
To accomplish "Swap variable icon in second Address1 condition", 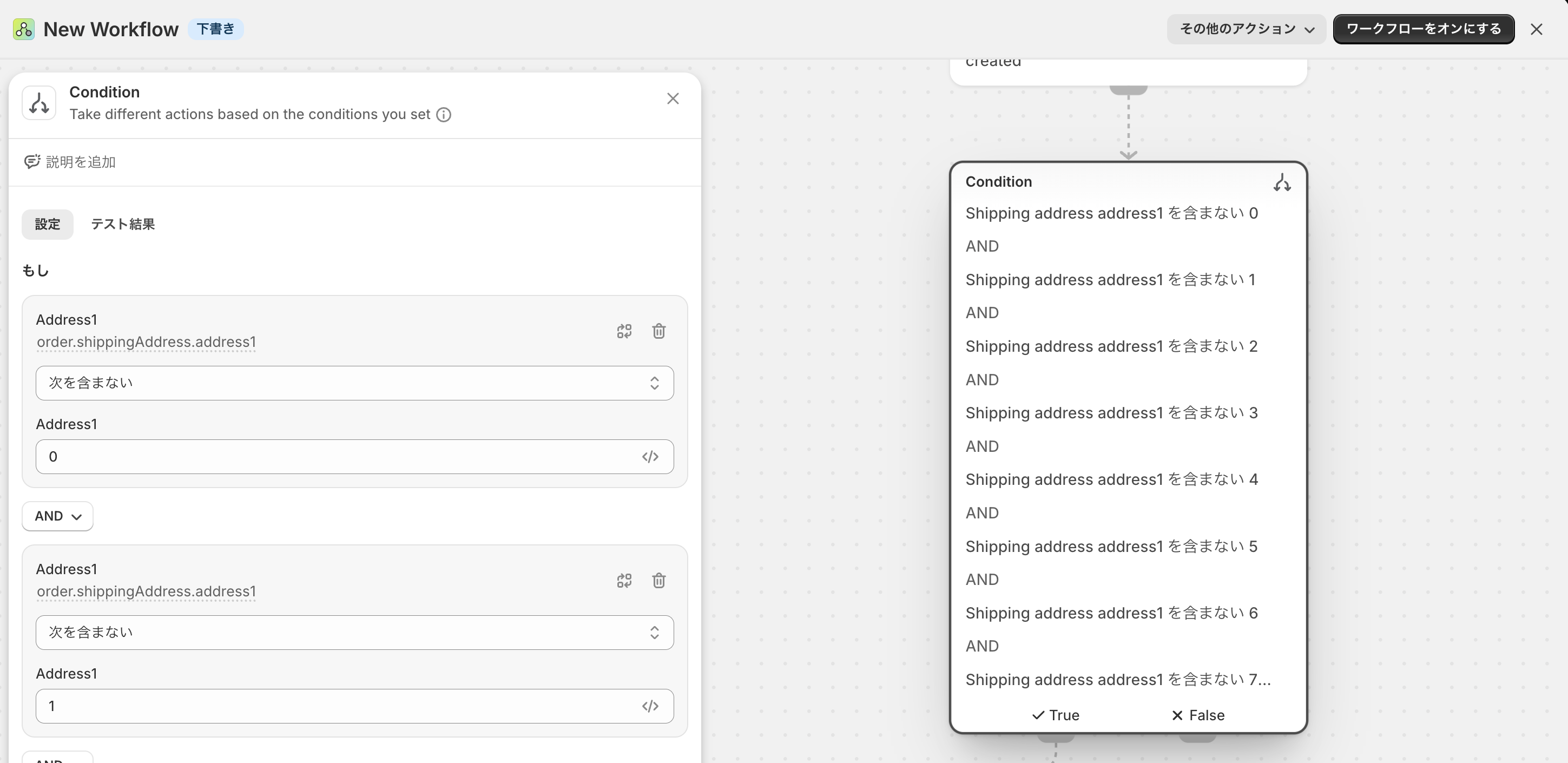I will [x=624, y=580].
